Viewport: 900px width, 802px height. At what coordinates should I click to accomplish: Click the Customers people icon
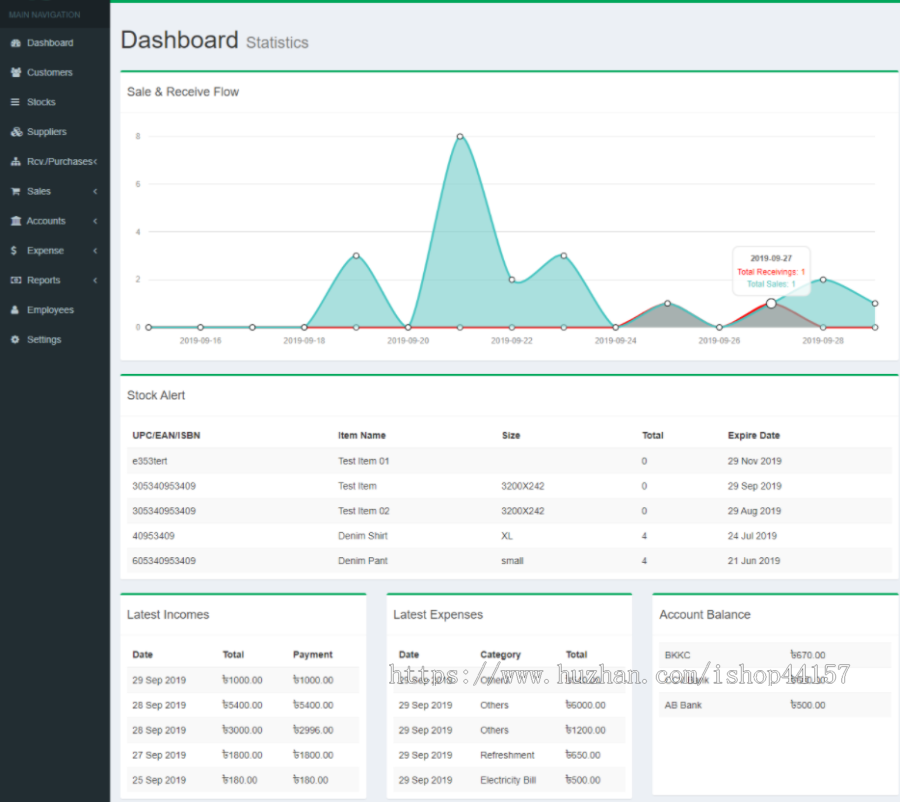coord(15,72)
